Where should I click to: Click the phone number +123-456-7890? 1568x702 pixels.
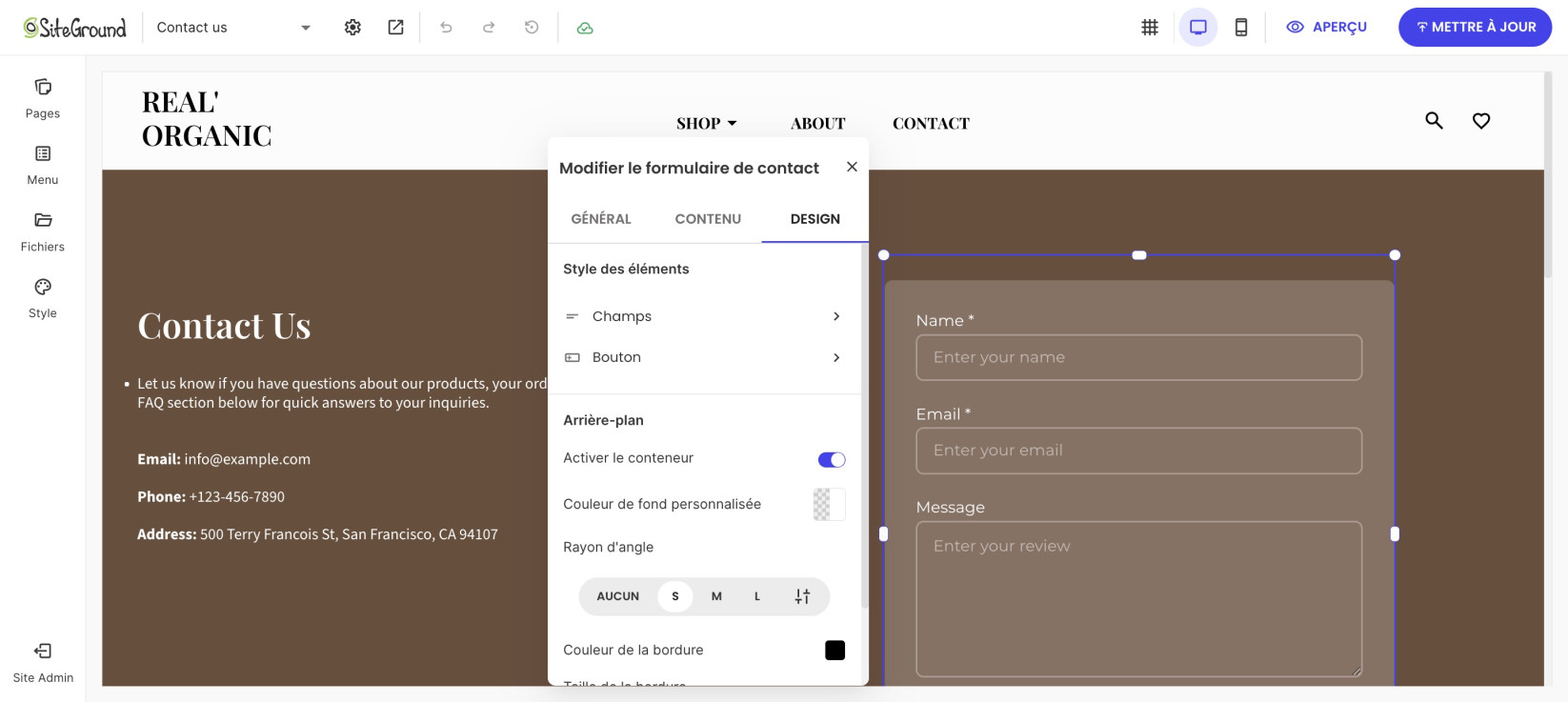coord(237,497)
